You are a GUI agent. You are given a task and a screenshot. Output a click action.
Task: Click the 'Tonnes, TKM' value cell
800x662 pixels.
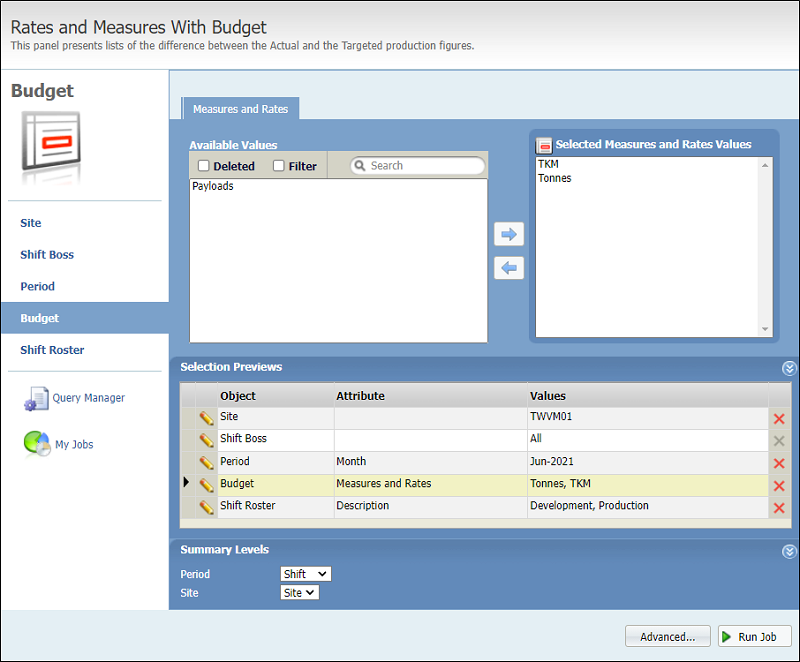click(x=648, y=485)
